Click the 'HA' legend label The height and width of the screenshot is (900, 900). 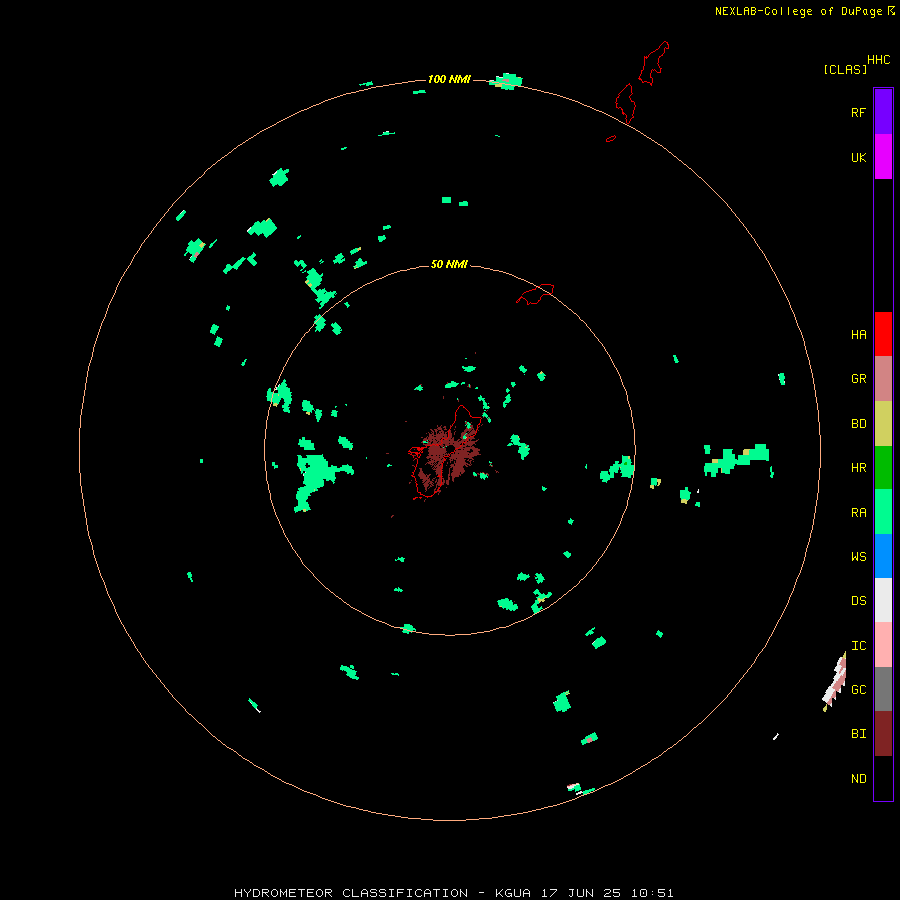(858, 335)
